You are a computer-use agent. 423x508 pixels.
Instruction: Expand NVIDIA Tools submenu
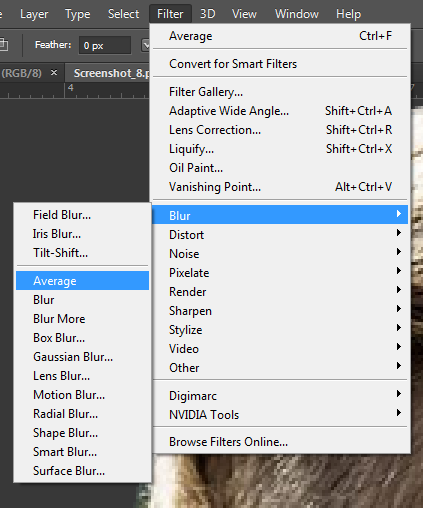coord(280,415)
